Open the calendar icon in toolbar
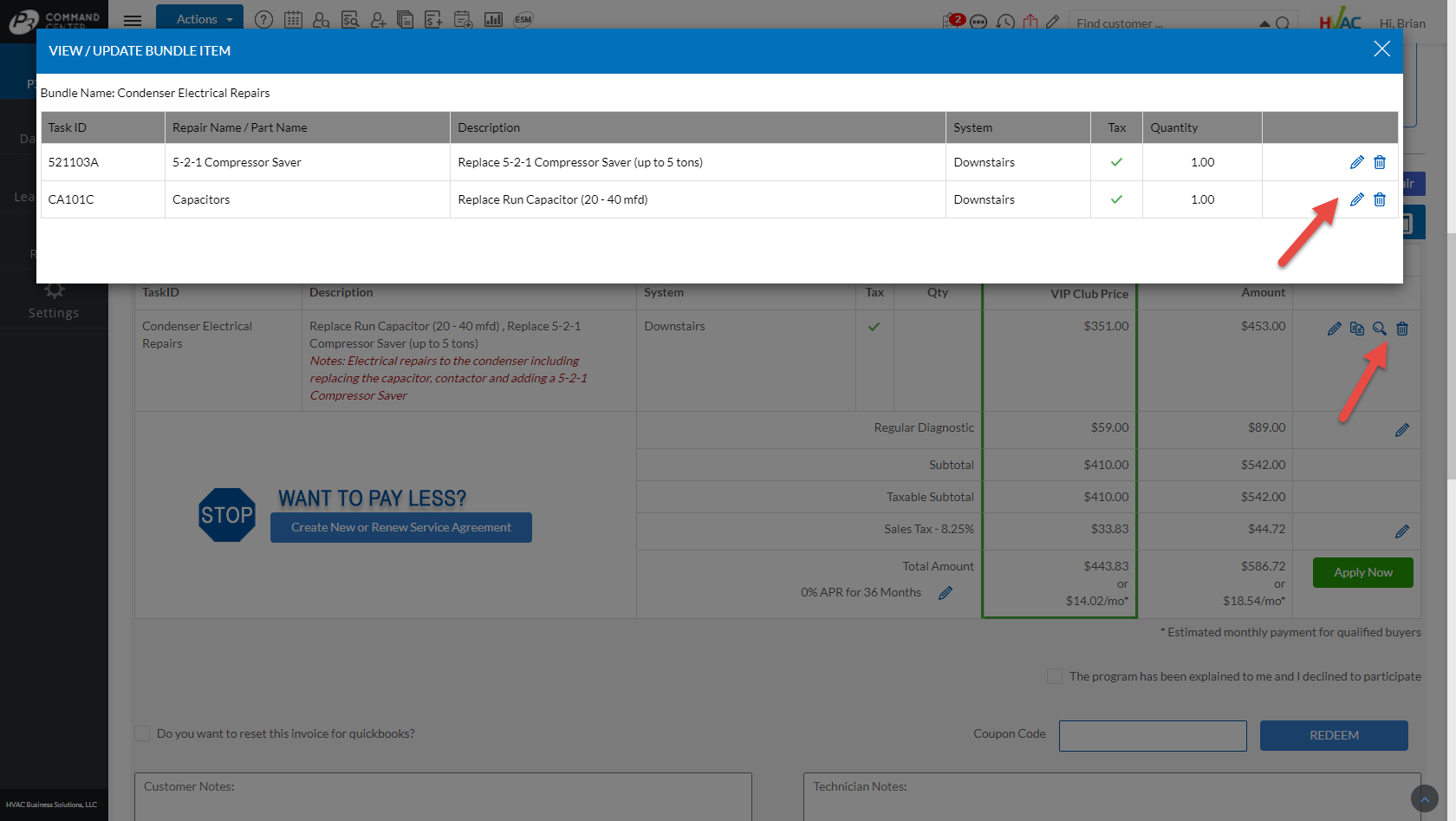This screenshot has height=821, width=1456. 293,20
